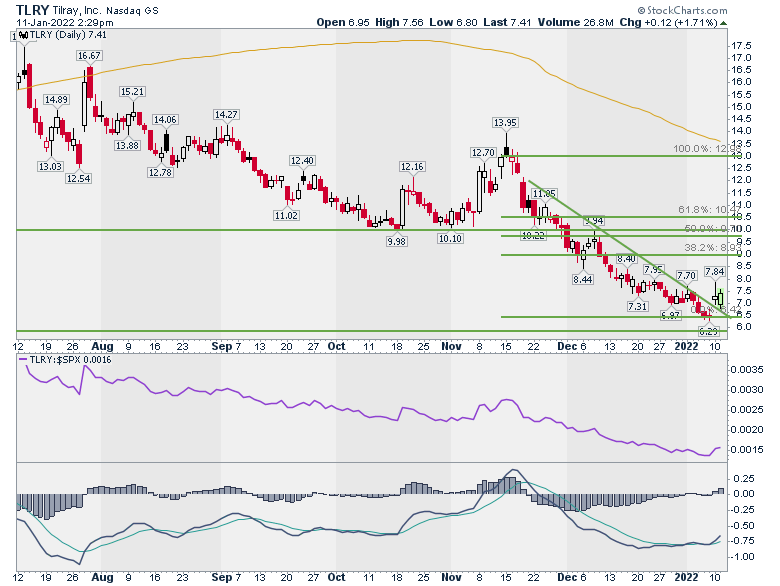This screenshot has width=780, height=586.
Task: Click the -1.00 MACD axis tick
Action: [742, 557]
